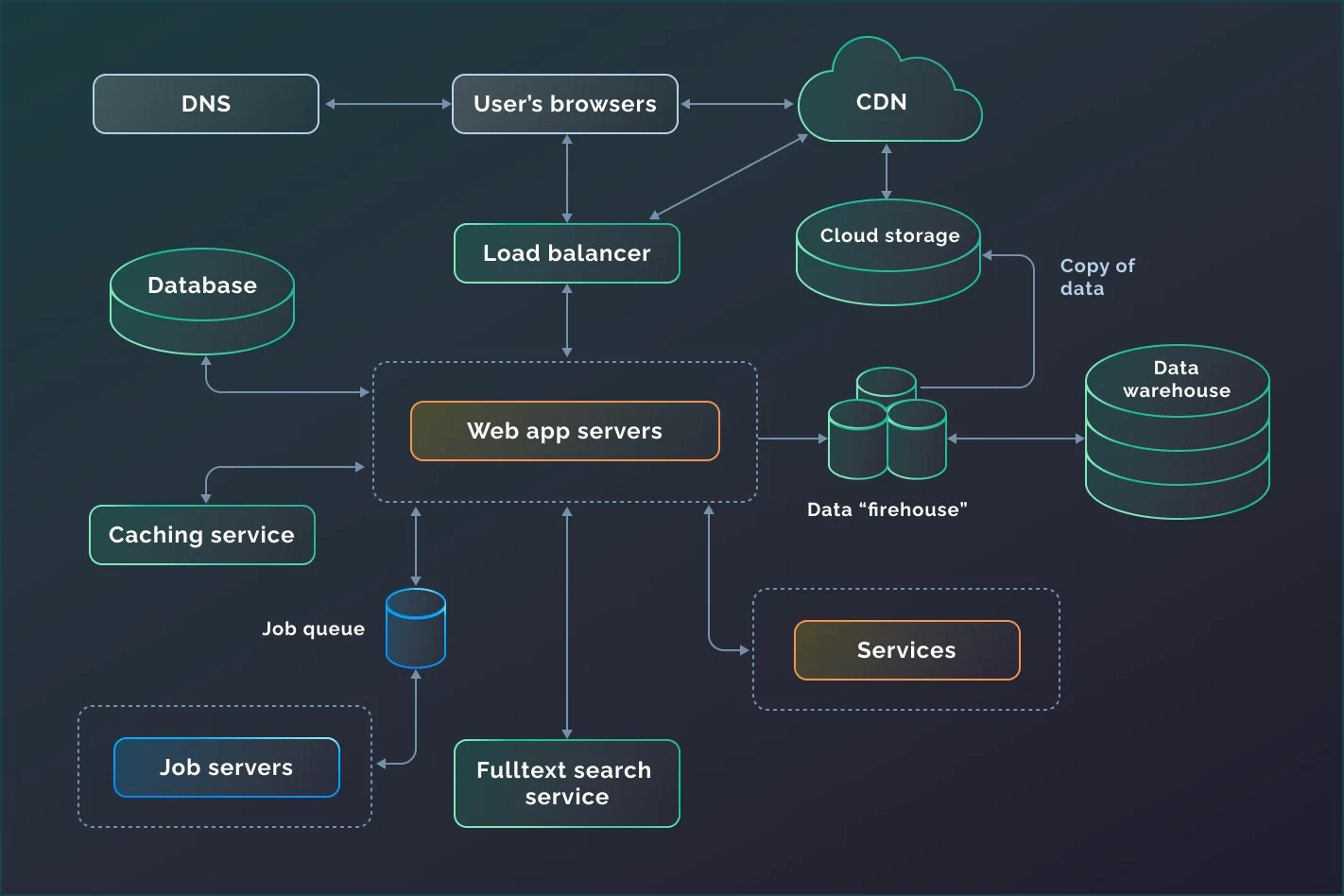The image size is (1344, 896).
Task: Click the blue Job servers box
Action: pyautogui.click(x=227, y=767)
